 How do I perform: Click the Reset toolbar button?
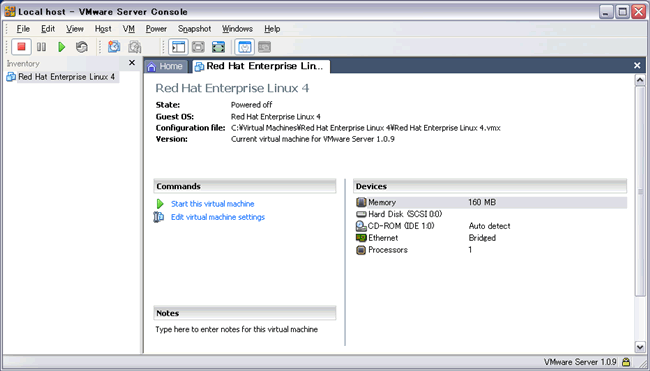82,47
